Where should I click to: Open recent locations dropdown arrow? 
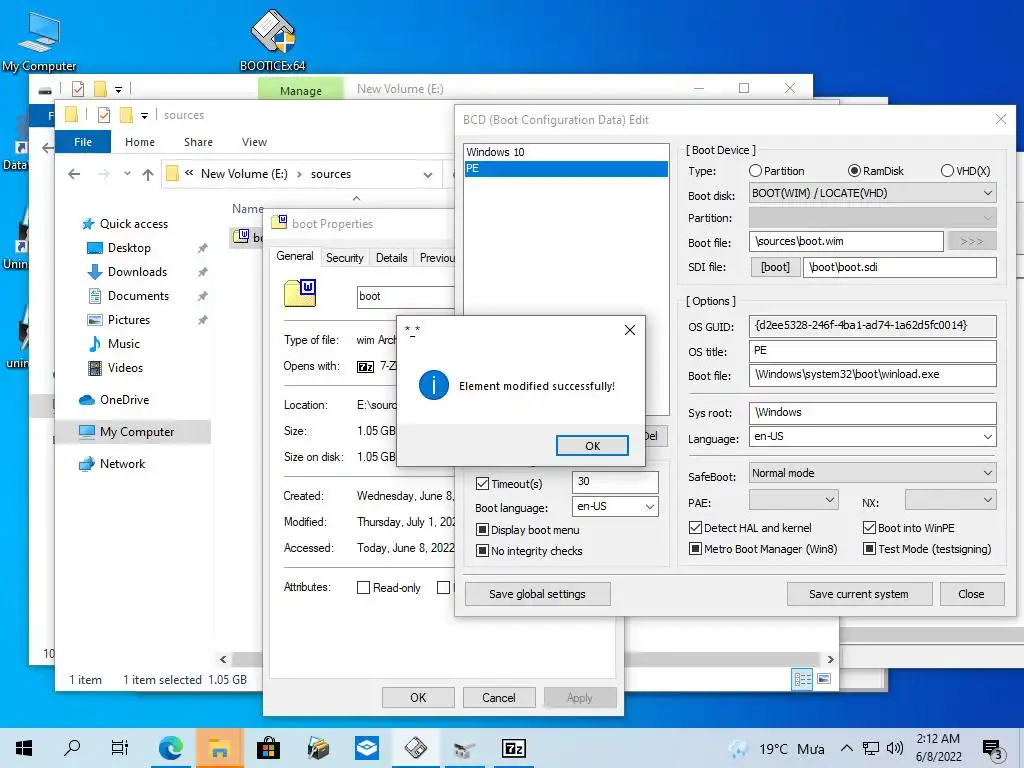pyautogui.click(x=127, y=174)
